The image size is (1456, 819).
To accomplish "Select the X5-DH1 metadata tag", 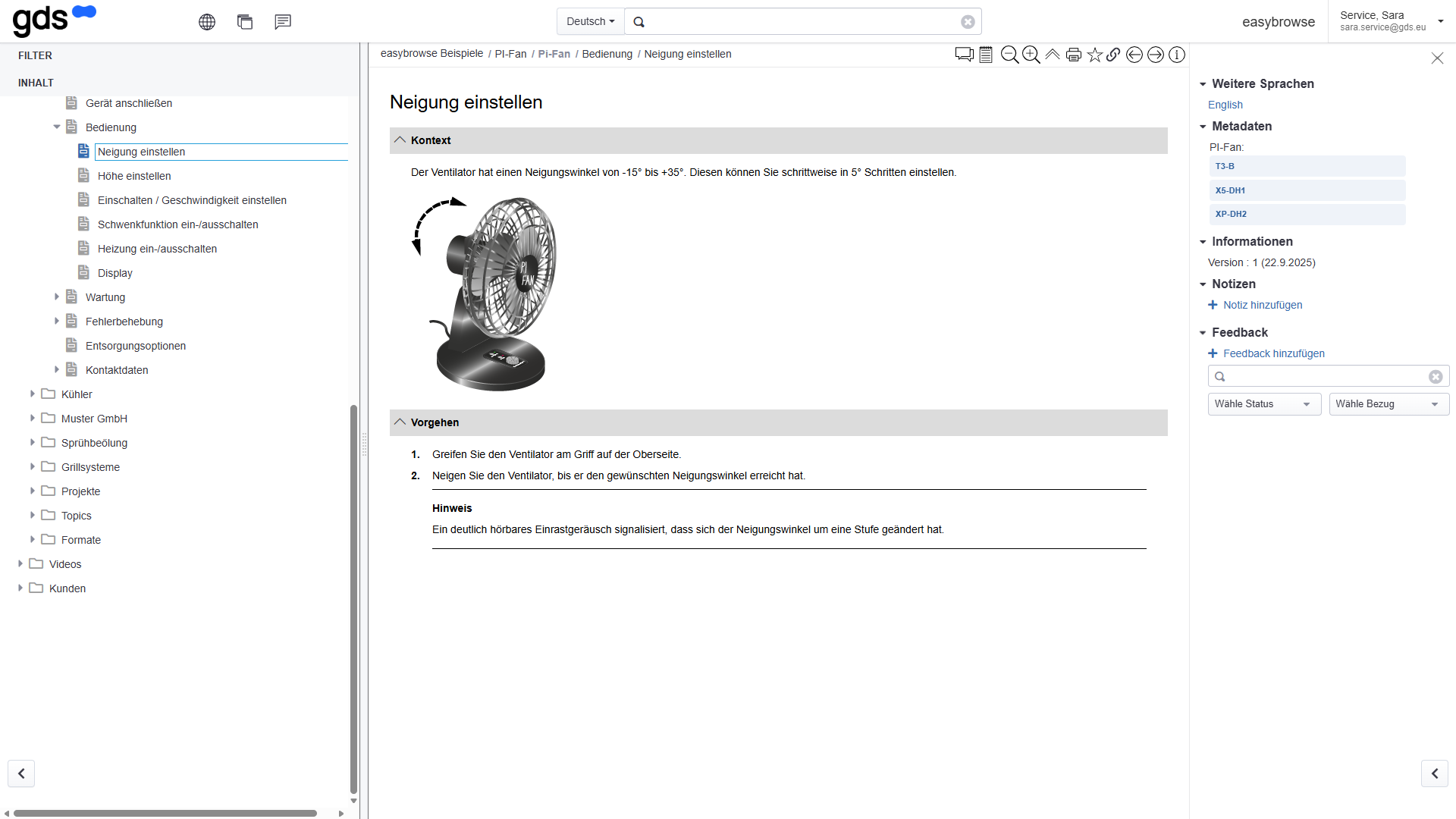I will coord(1307,190).
